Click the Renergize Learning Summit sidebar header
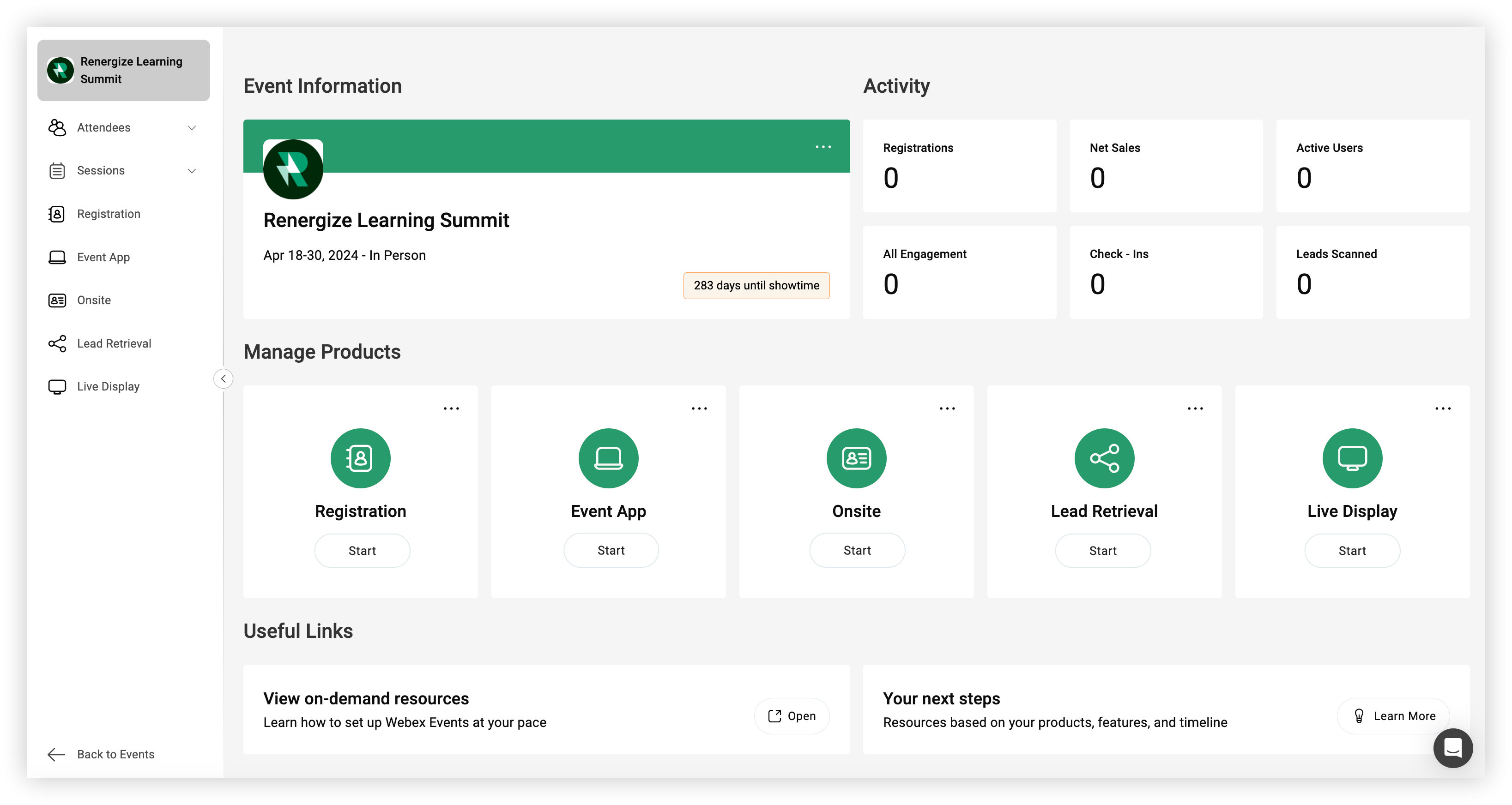The width and height of the screenshot is (1512, 805). coord(123,71)
